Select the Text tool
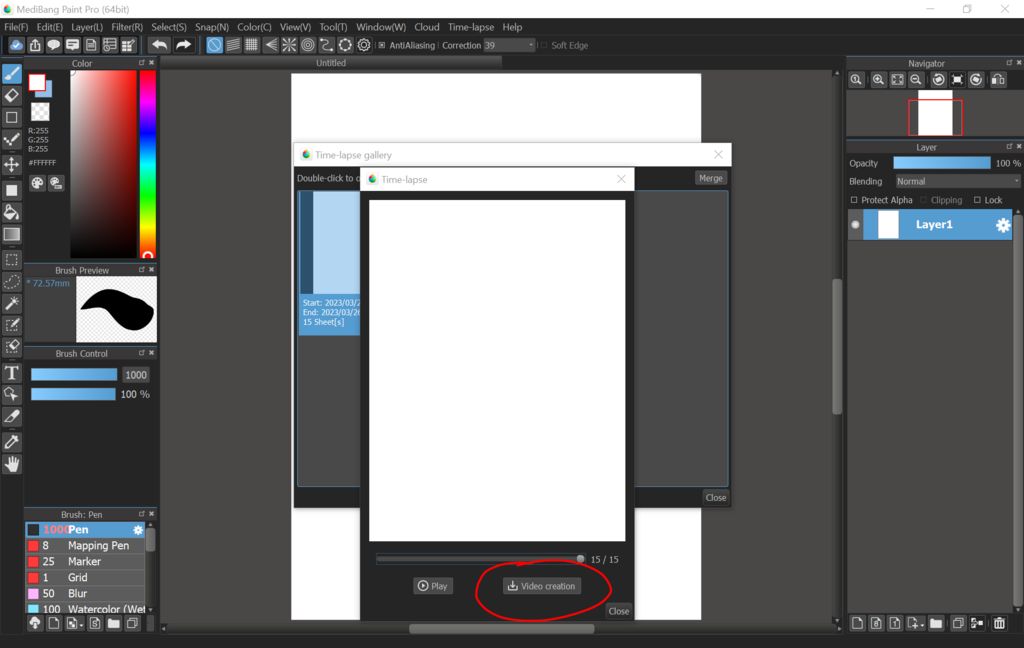Screen dimensions: 1024x648 coord(12,372)
